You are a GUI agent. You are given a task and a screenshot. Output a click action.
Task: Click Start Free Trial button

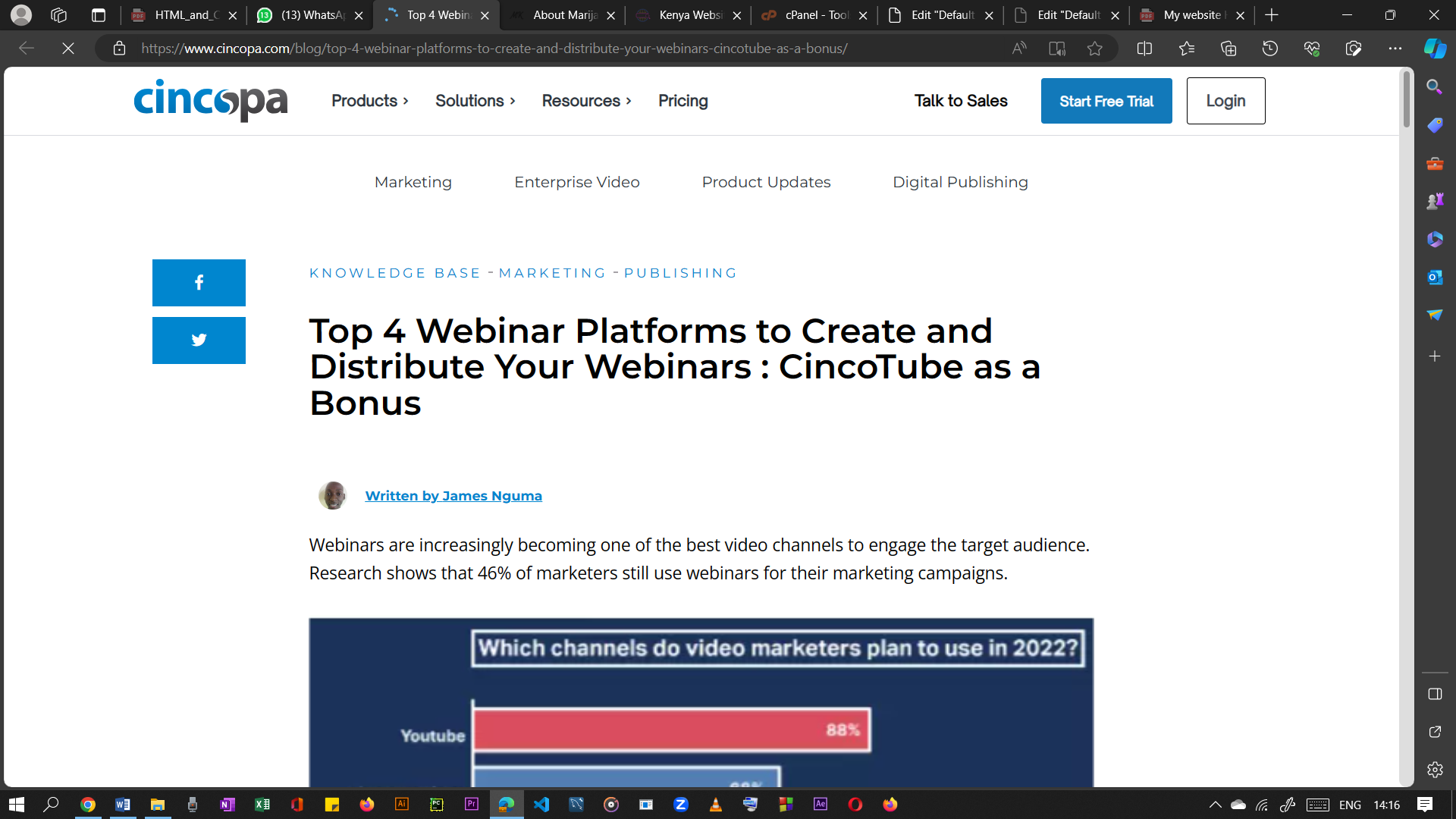[1106, 101]
